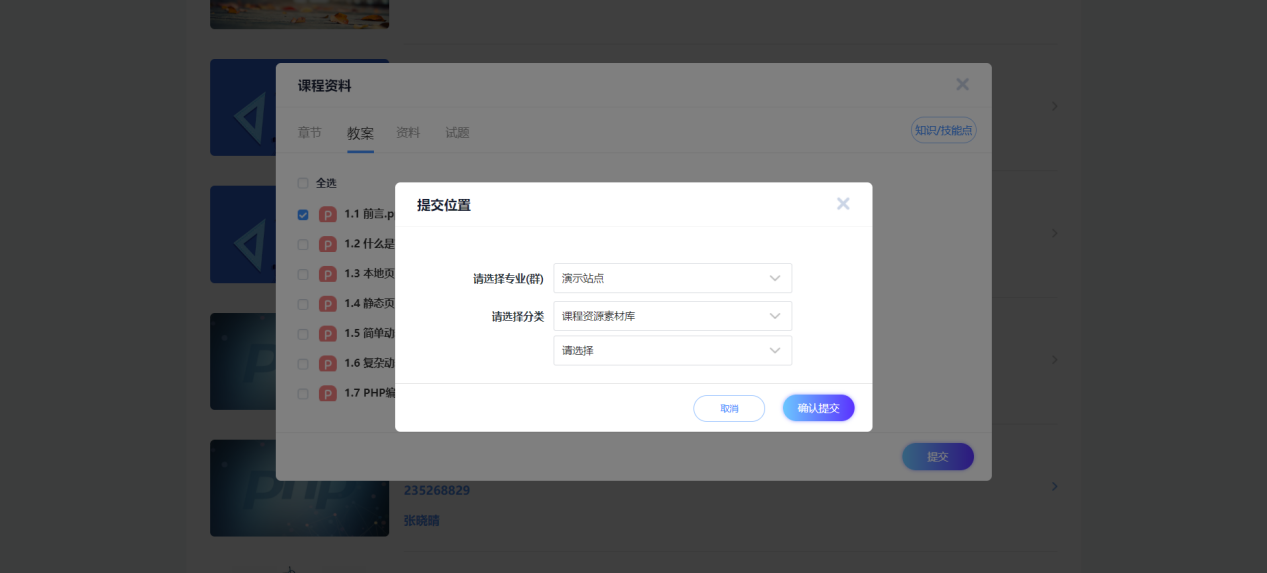Click the PPT icon beside 1.3 本地
This screenshot has width=1267, height=573.
[327, 274]
